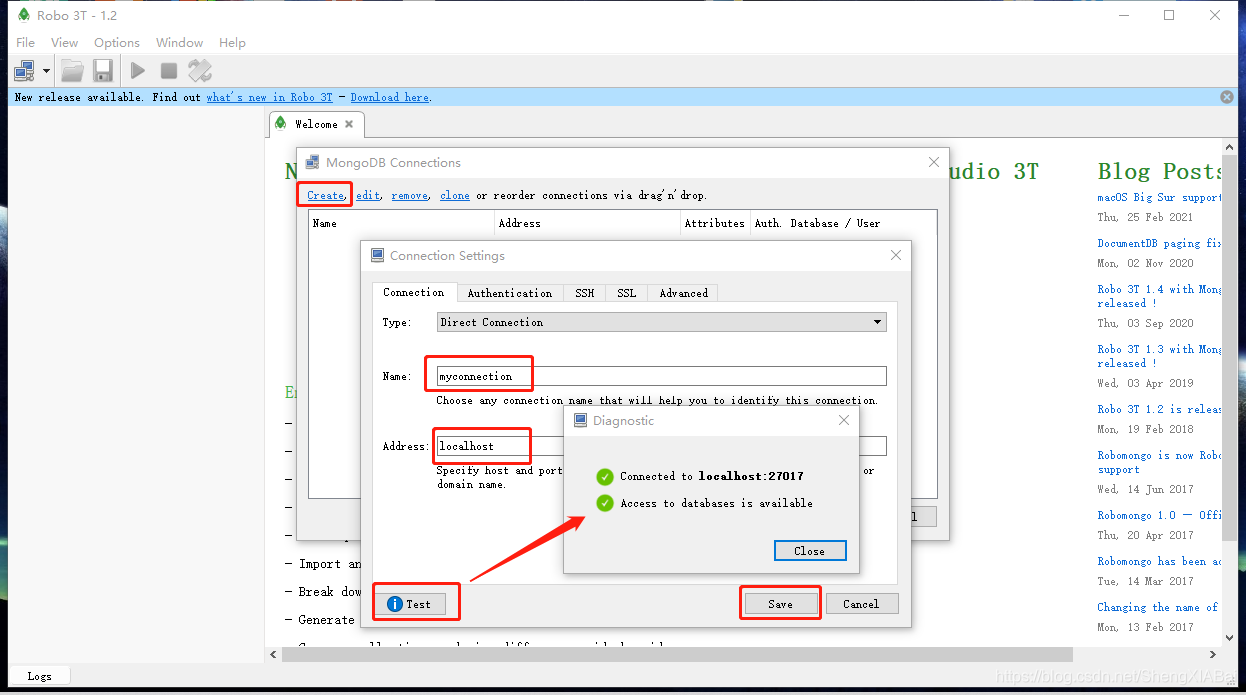Image resolution: width=1246 pixels, height=695 pixels.
Task: Click the Open file folder icon
Action: [72, 70]
